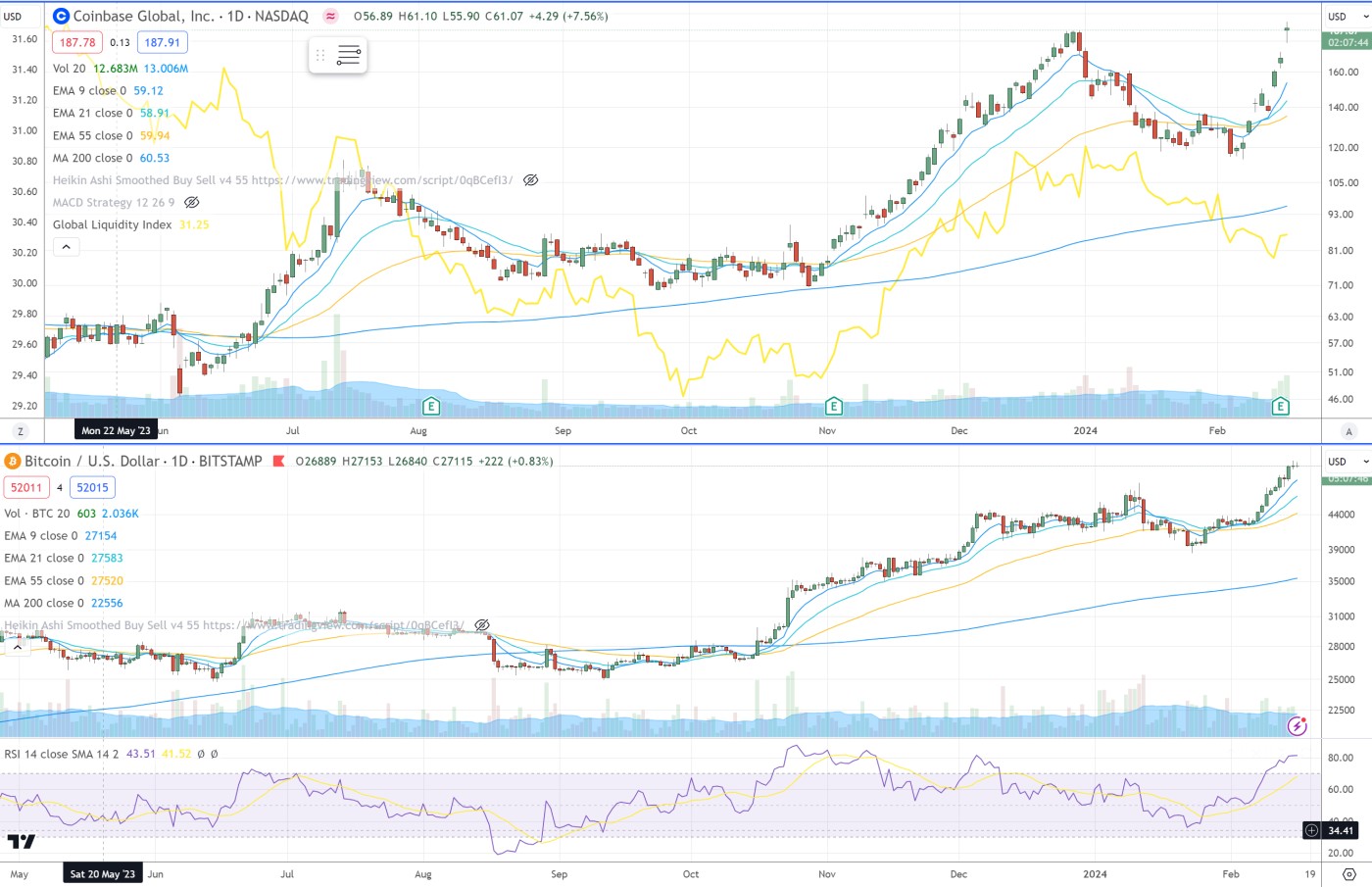Click the Coinbase logo icon

click(x=61, y=17)
